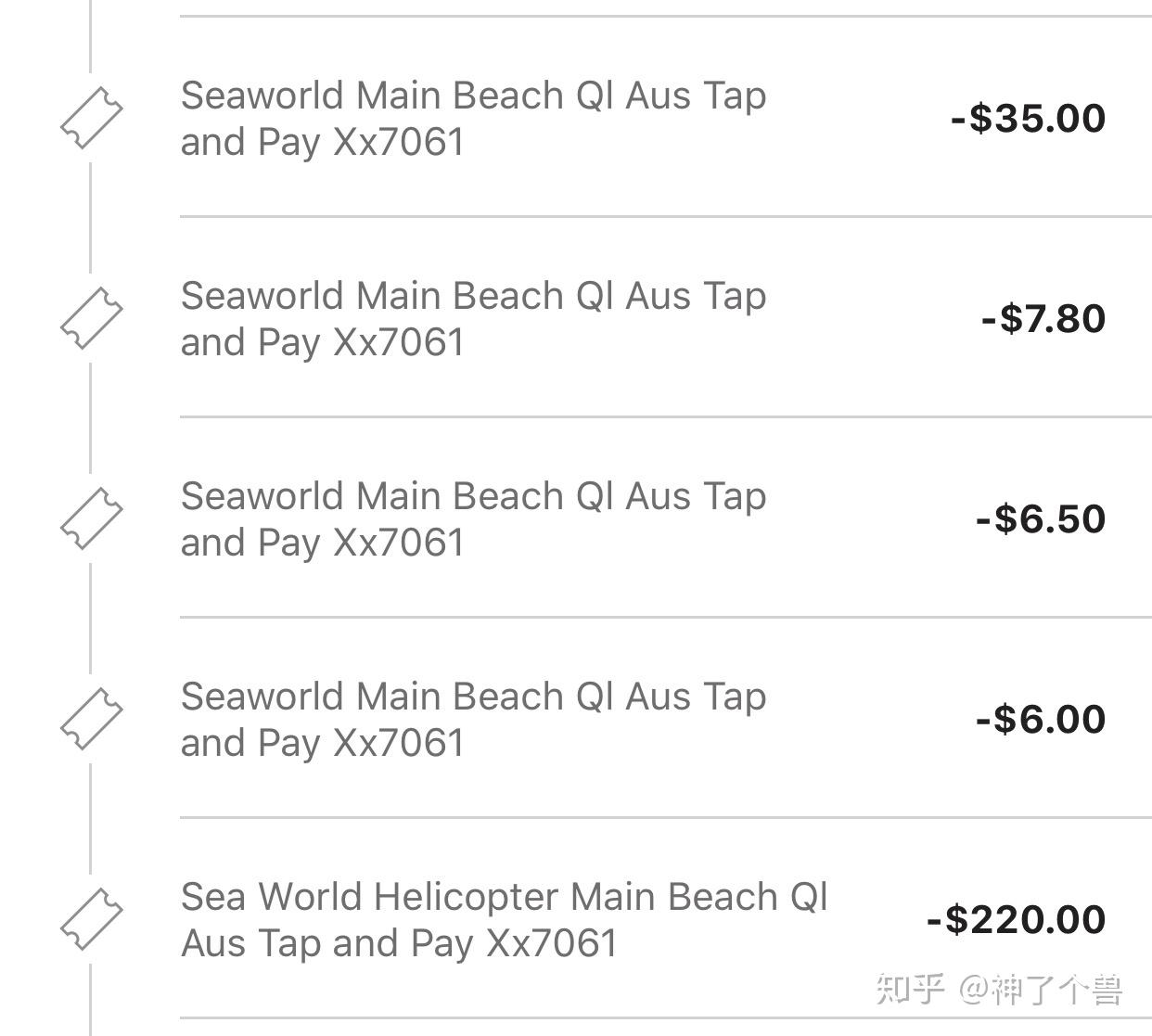The height and width of the screenshot is (1036, 1152).
Task: Click the -$220.00 amount
Action: pyautogui.click(x=1016, y=920)
